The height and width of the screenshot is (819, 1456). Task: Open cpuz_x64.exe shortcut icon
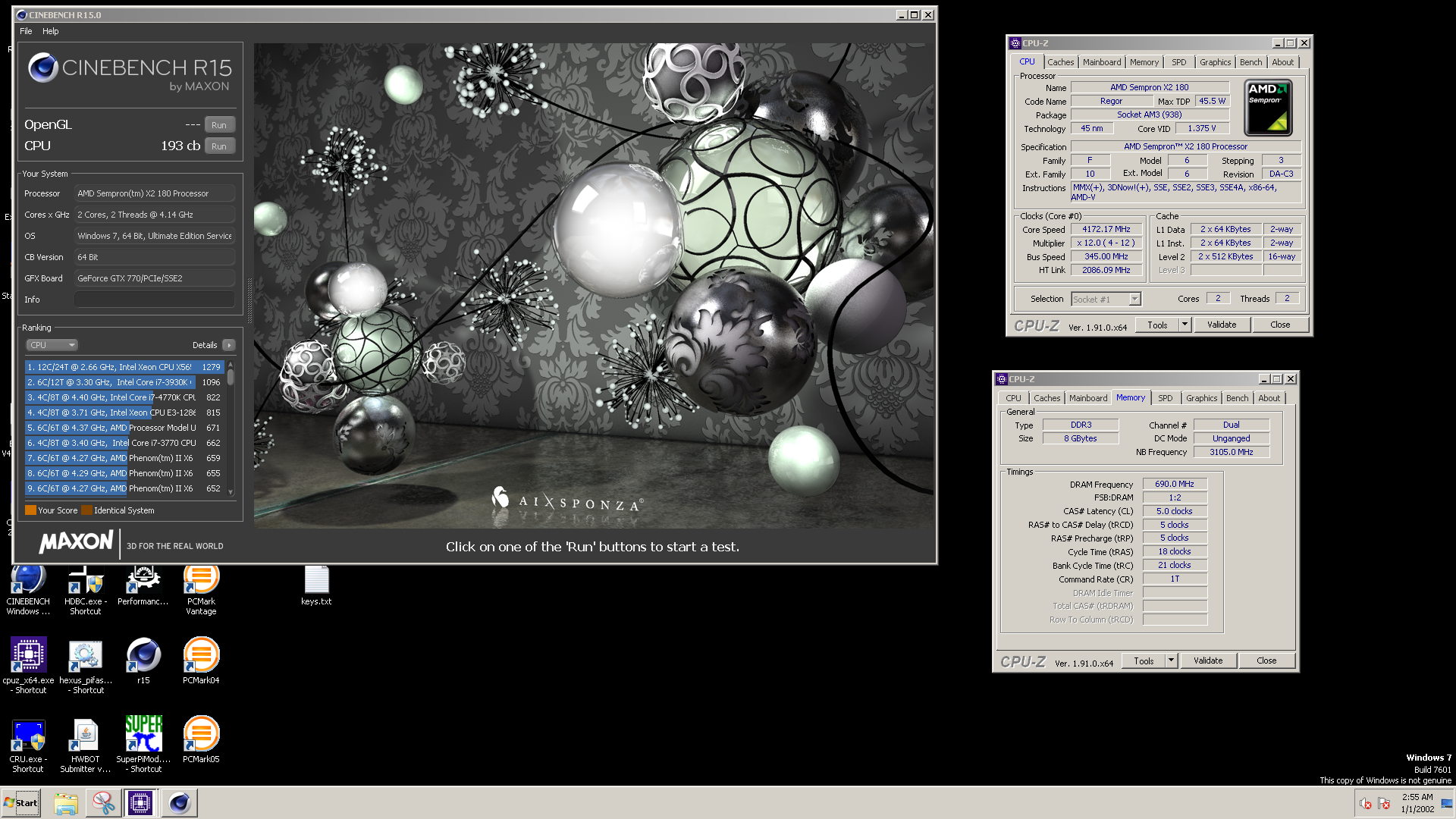(x=28, y=666)
